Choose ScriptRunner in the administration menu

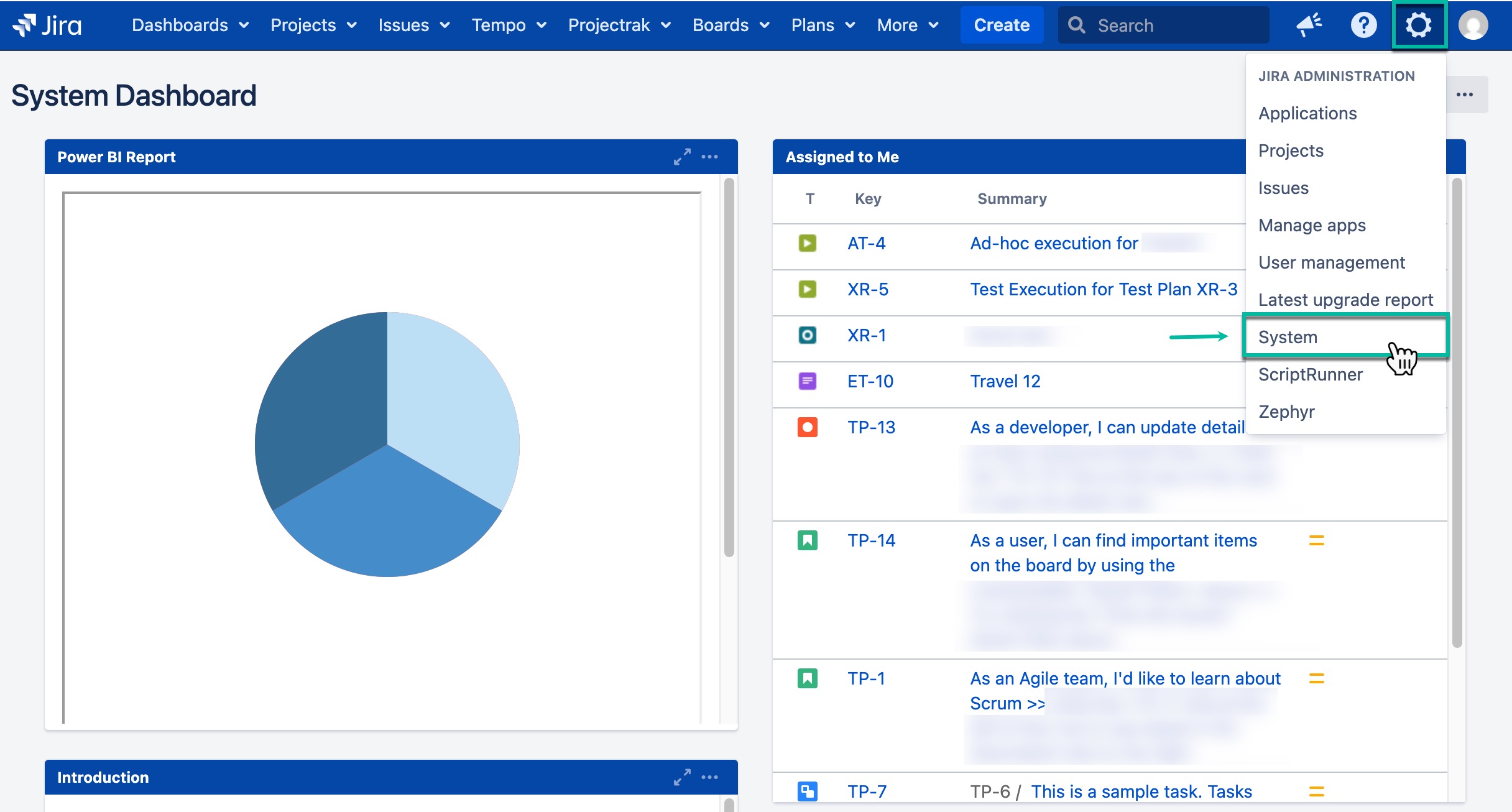point(1311,374)
